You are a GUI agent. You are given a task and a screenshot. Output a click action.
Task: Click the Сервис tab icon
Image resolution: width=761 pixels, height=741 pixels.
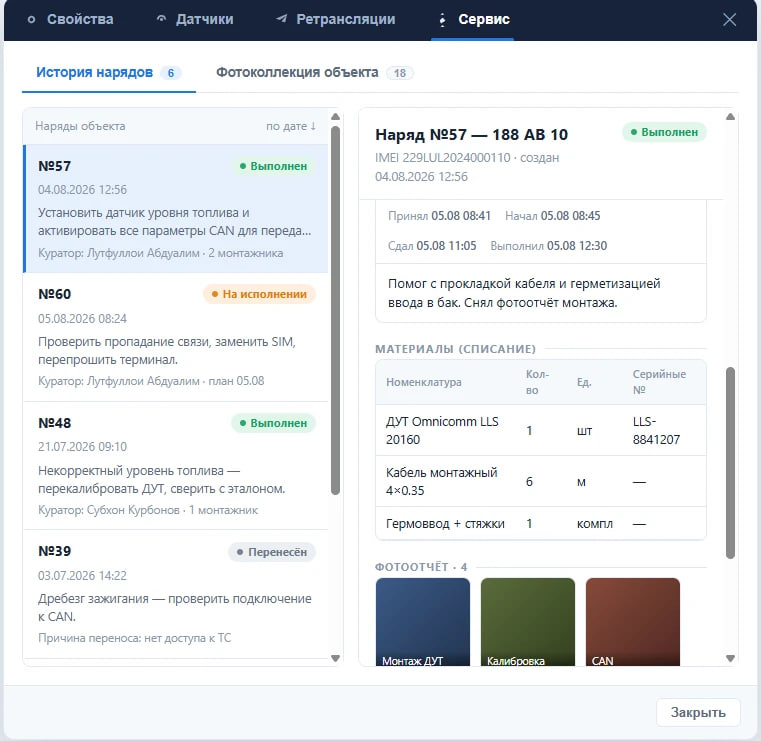(442, 20)
